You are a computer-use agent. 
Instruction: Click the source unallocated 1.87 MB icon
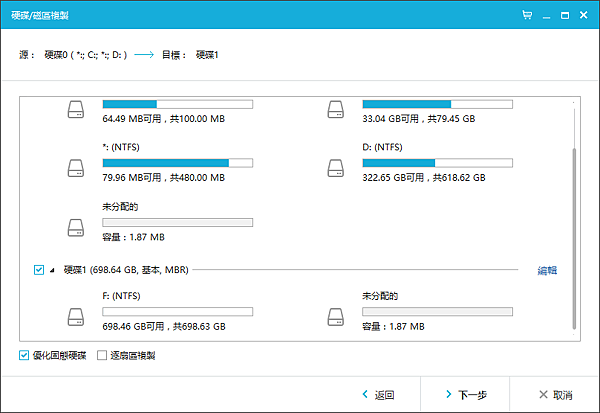(x=77, y=227)
